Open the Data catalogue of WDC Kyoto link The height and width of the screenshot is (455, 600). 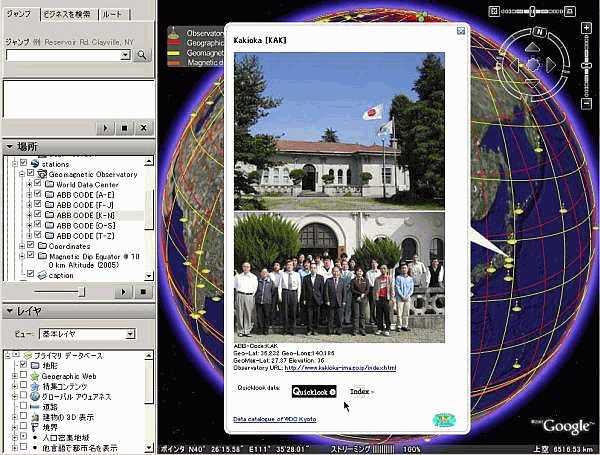click(x=275, y=419)
